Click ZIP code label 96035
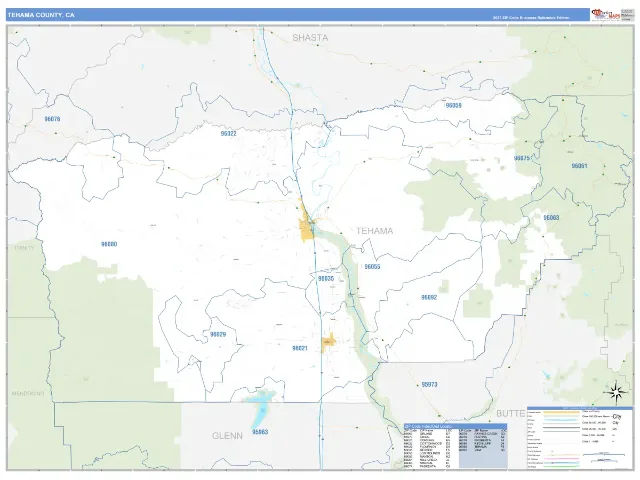Viewport: 640px width, 480px height. (x=326, y=279)
